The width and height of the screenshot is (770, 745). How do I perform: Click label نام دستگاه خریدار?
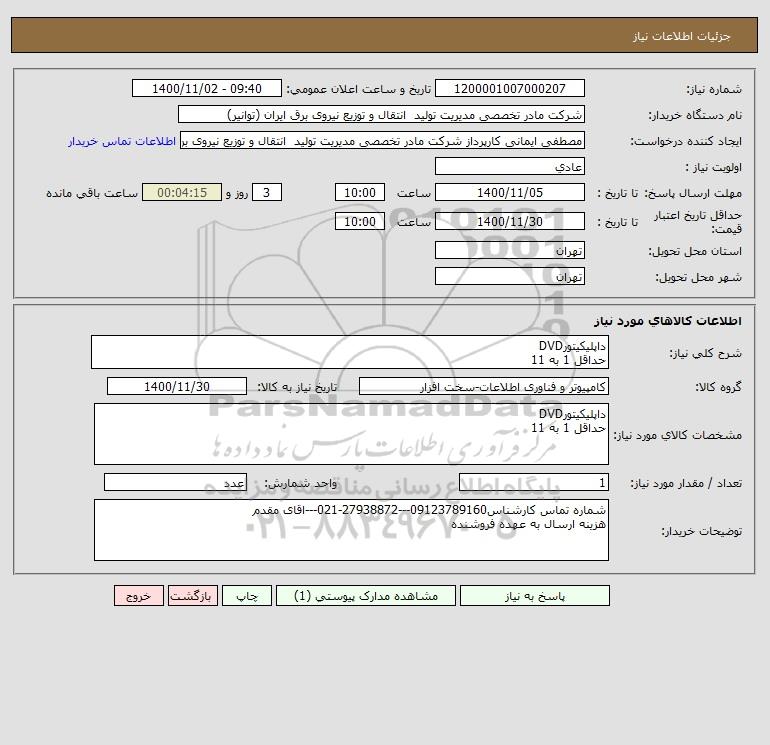click(x=695, y=115)
